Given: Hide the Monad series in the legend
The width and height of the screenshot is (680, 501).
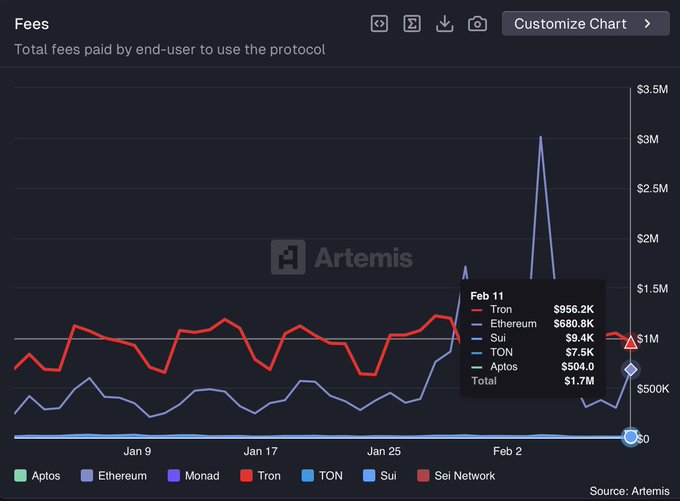Looking at the screenshot, I should (x=193, y=476).
